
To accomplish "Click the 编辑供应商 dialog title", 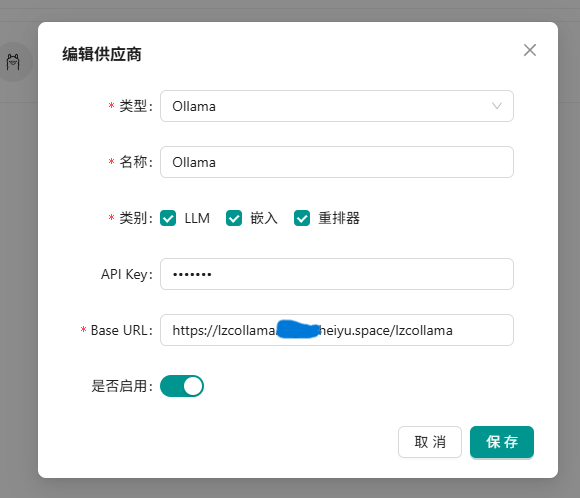I will coord(102,54).
